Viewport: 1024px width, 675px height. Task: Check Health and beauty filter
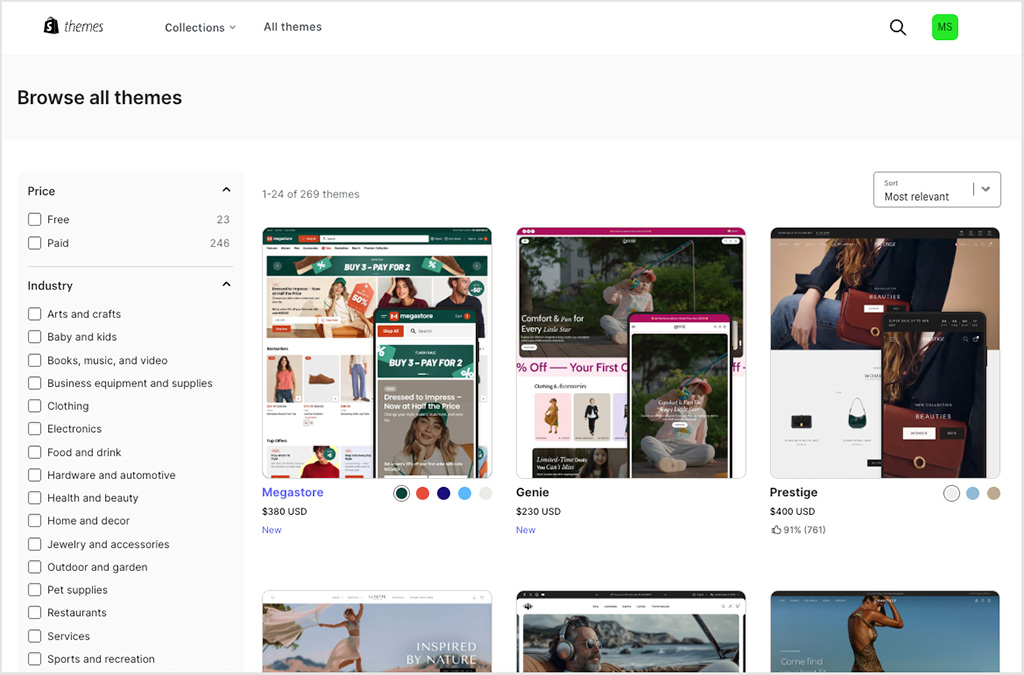point(35,498)
